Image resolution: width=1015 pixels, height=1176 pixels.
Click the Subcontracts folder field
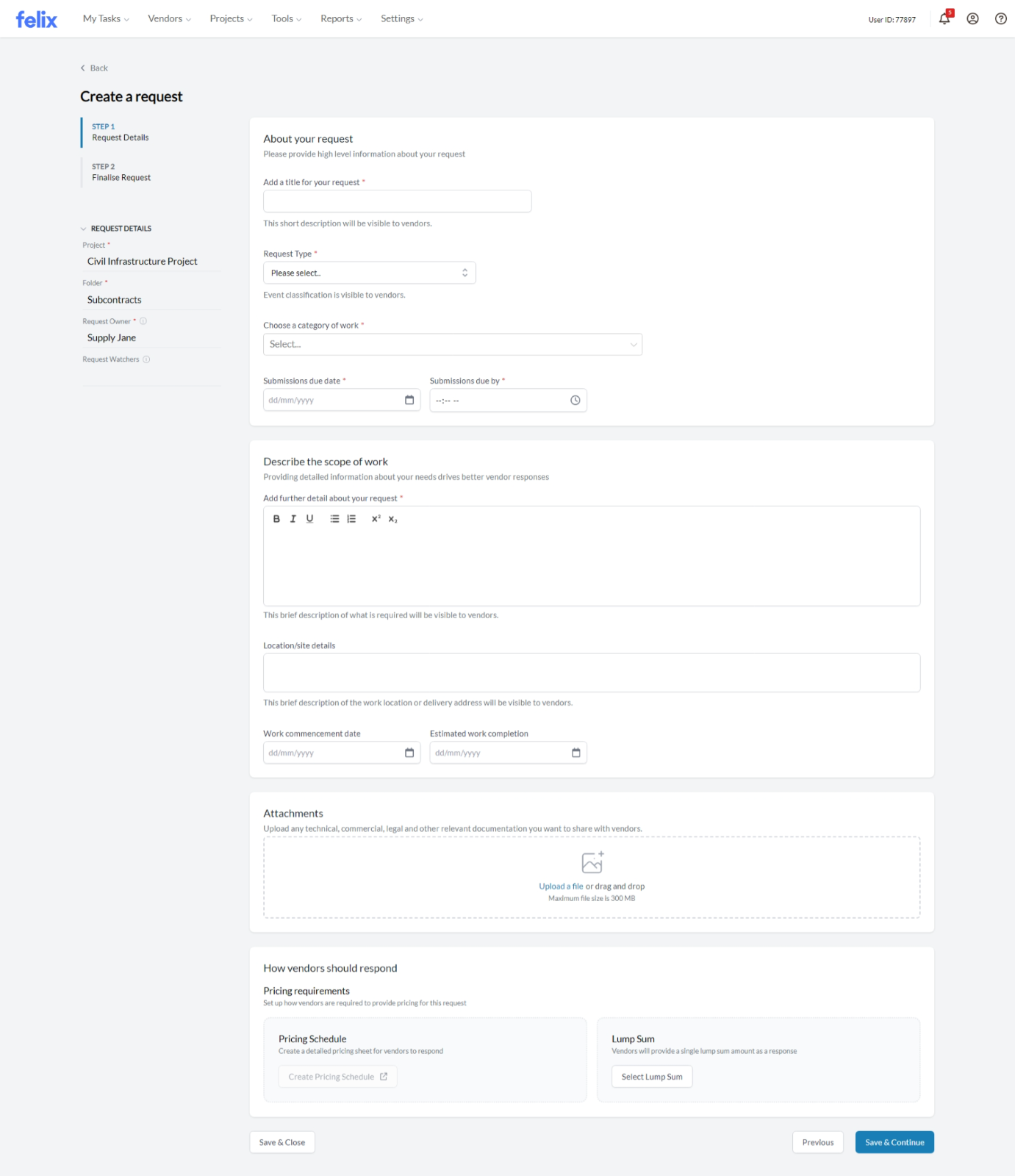[x=152, y=300]
